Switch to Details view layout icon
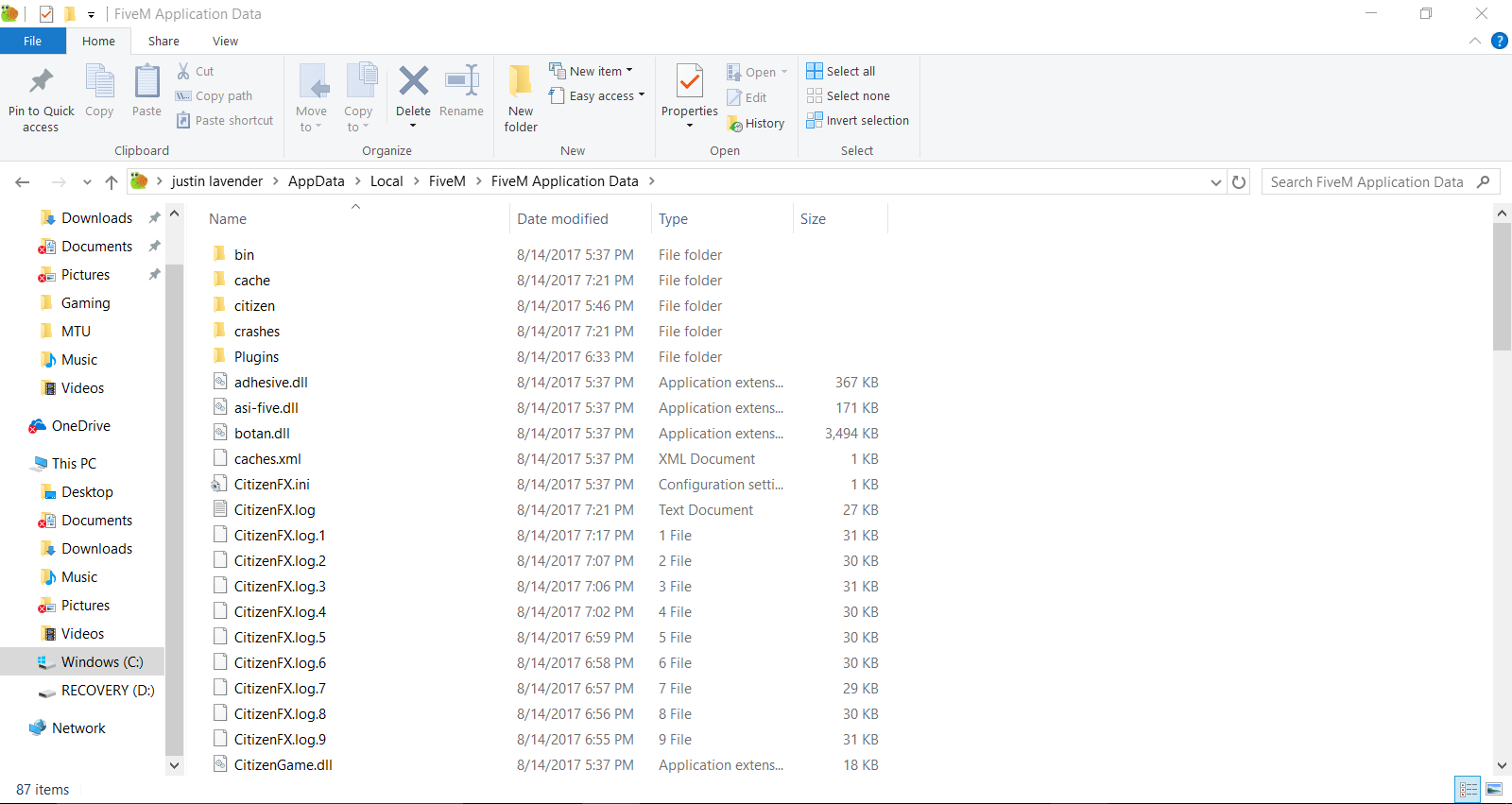 click(1469, 789)
